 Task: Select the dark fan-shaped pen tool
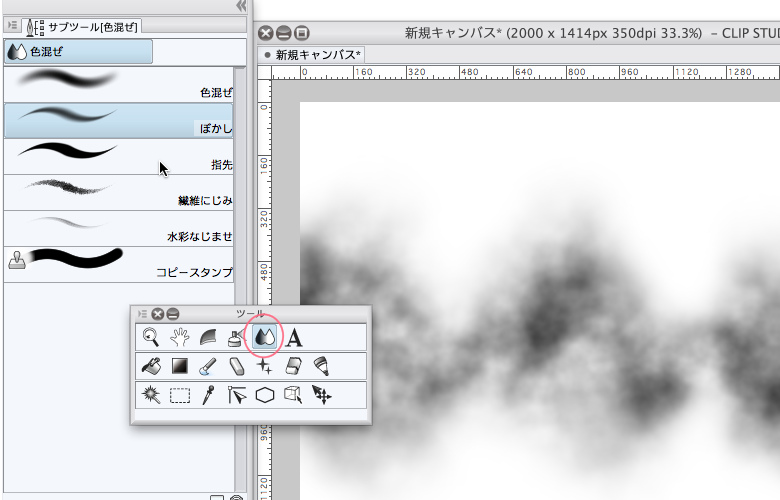[x=208, y=337]
